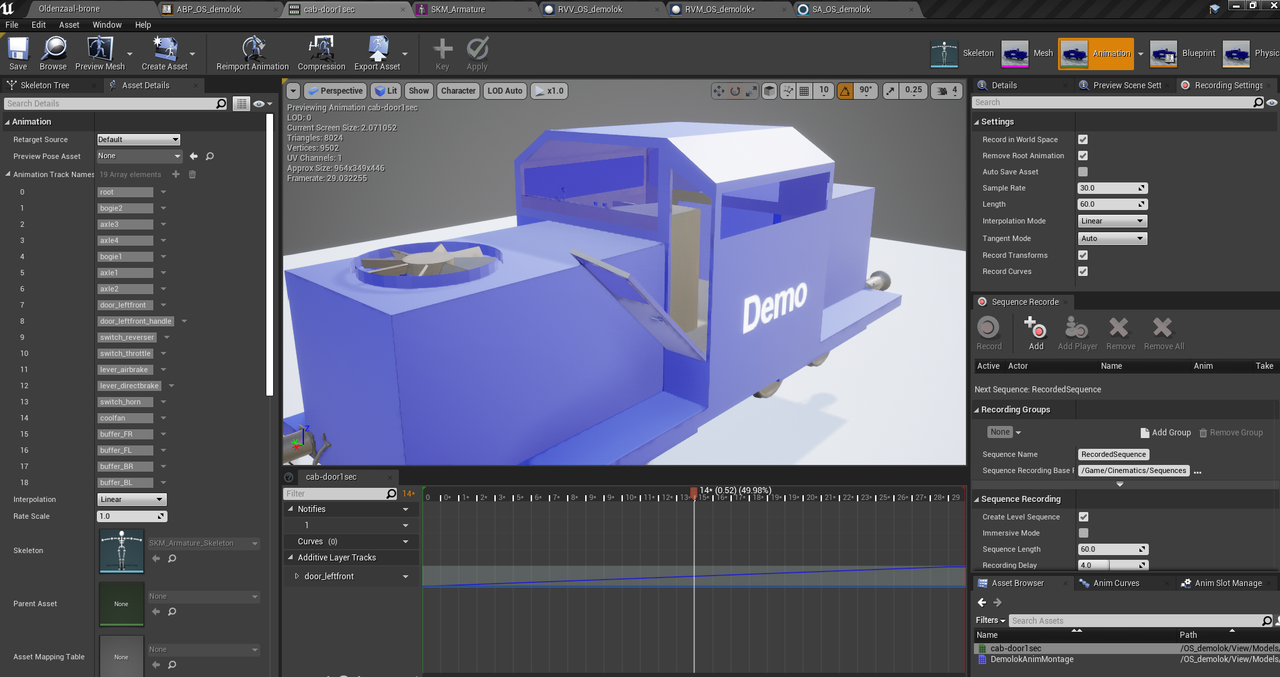
Task: Click the timeline scrubber handle at frame 14
Action: click(x=693, y=491)
